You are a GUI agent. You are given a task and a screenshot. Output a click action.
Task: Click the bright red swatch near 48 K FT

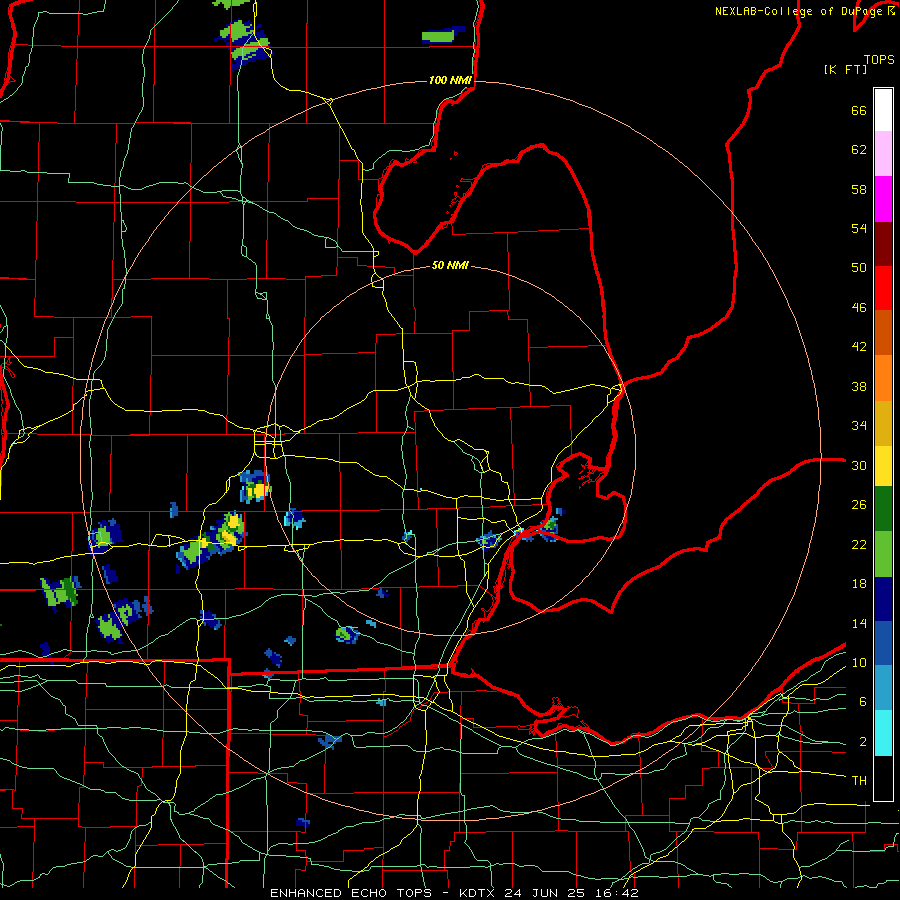click(x=883, y=288)
